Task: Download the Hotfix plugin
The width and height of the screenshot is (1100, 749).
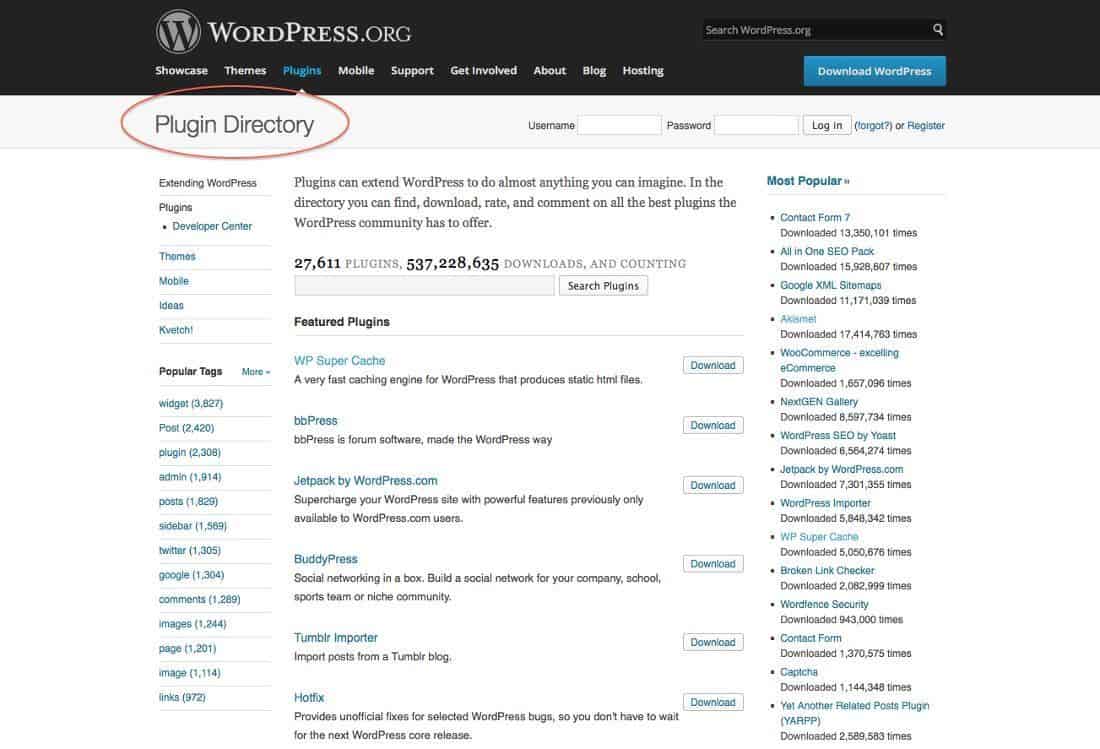Action: 713,702
